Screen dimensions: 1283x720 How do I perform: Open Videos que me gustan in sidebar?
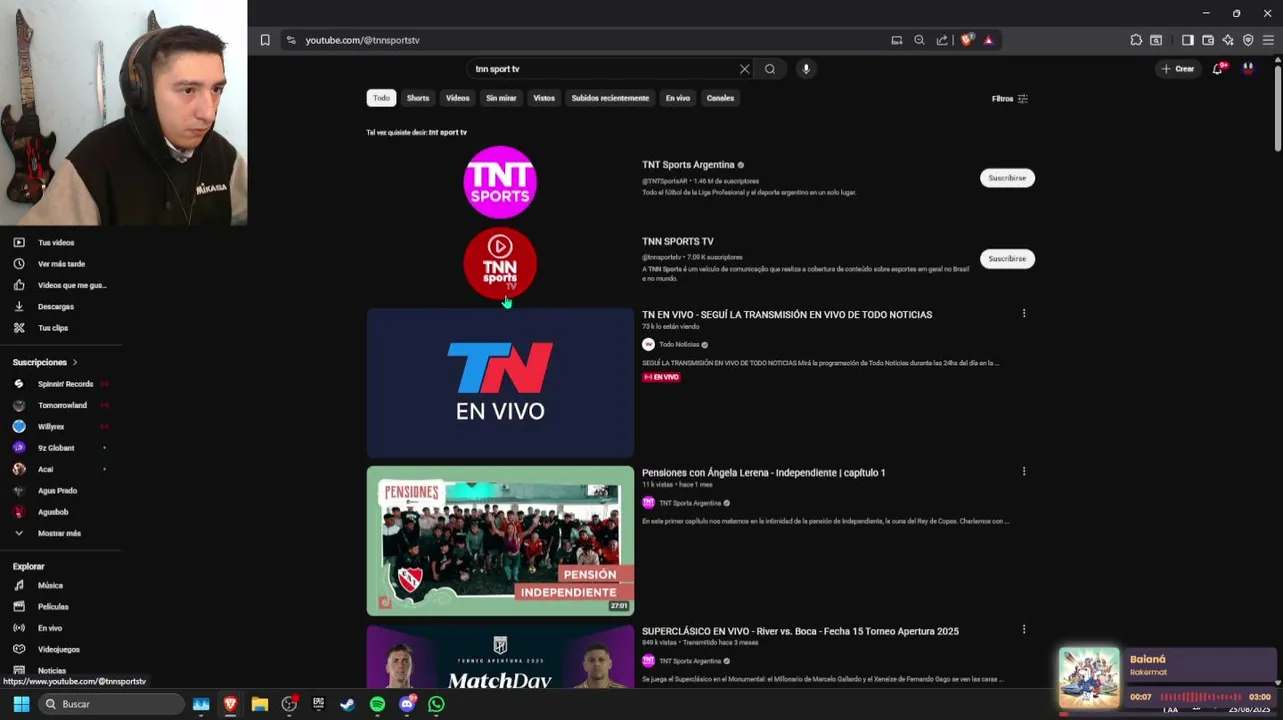point(72,286)
